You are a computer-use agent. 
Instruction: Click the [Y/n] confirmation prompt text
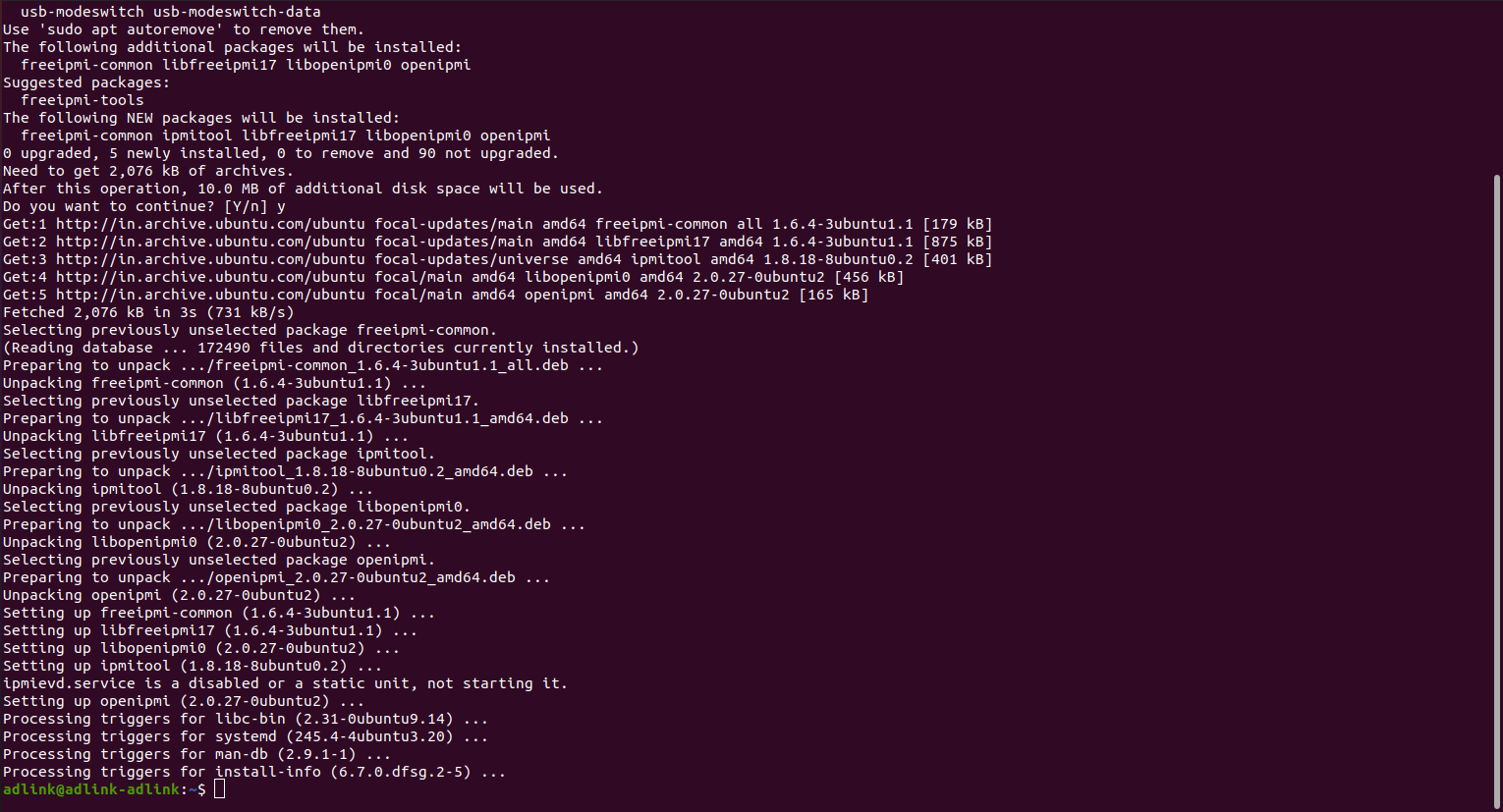(246, 206)
